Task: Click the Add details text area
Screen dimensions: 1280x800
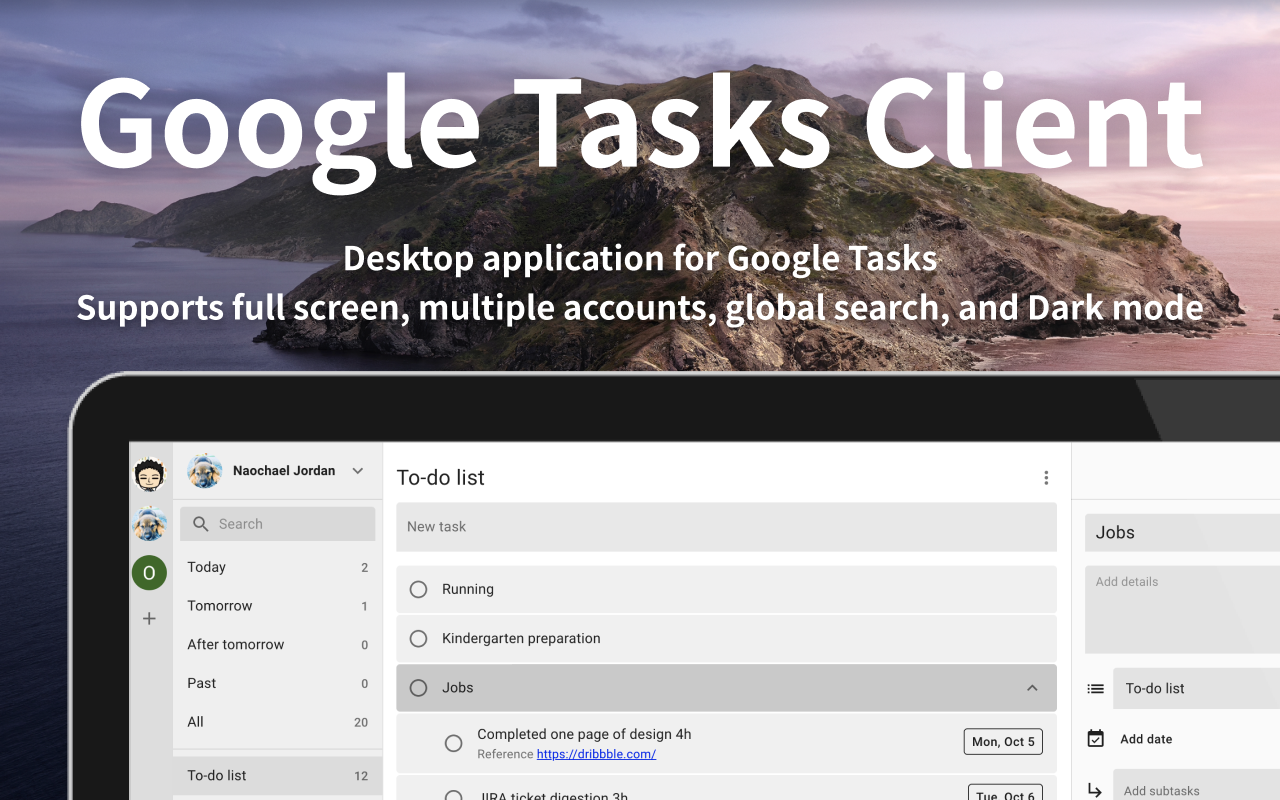Action: [x=1182, y=610]
